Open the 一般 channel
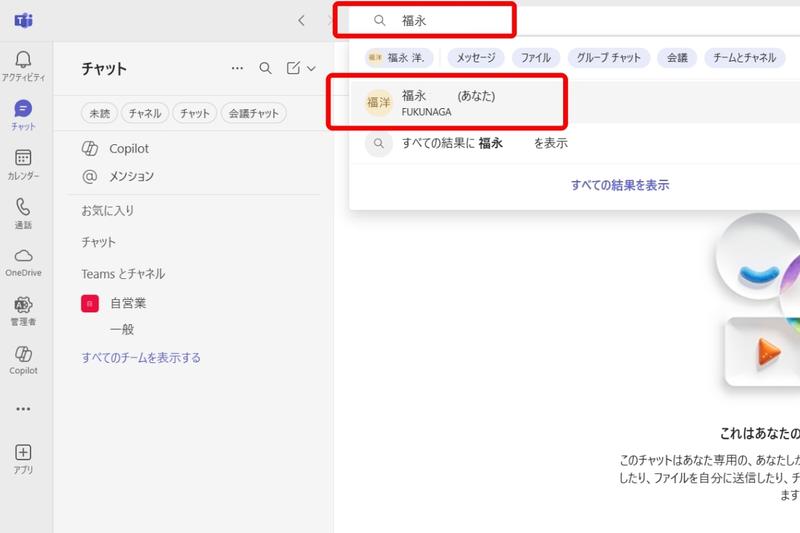The image size is (800, 533). (122, 329)
